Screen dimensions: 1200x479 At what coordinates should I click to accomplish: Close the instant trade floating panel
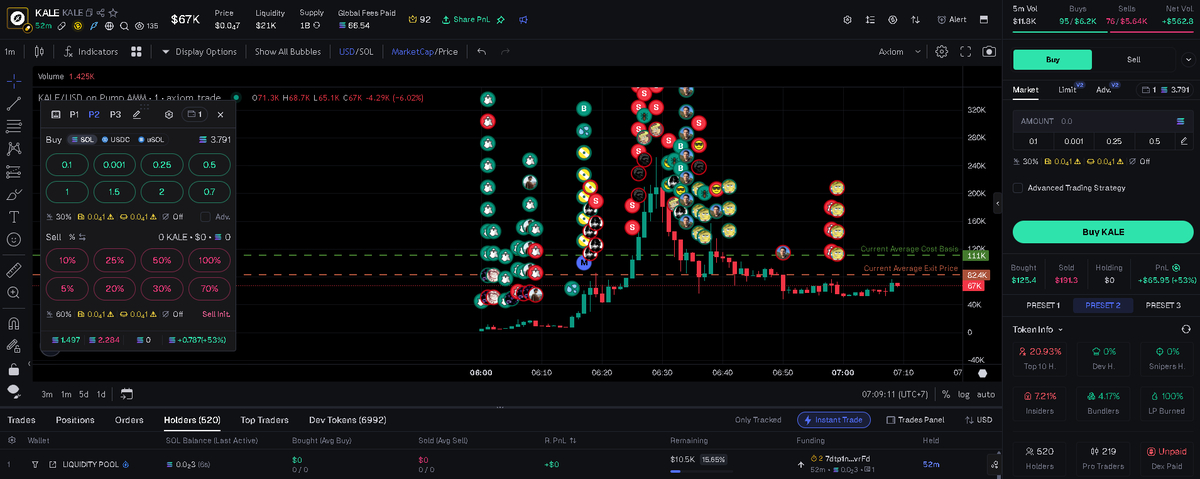point(220,115)
